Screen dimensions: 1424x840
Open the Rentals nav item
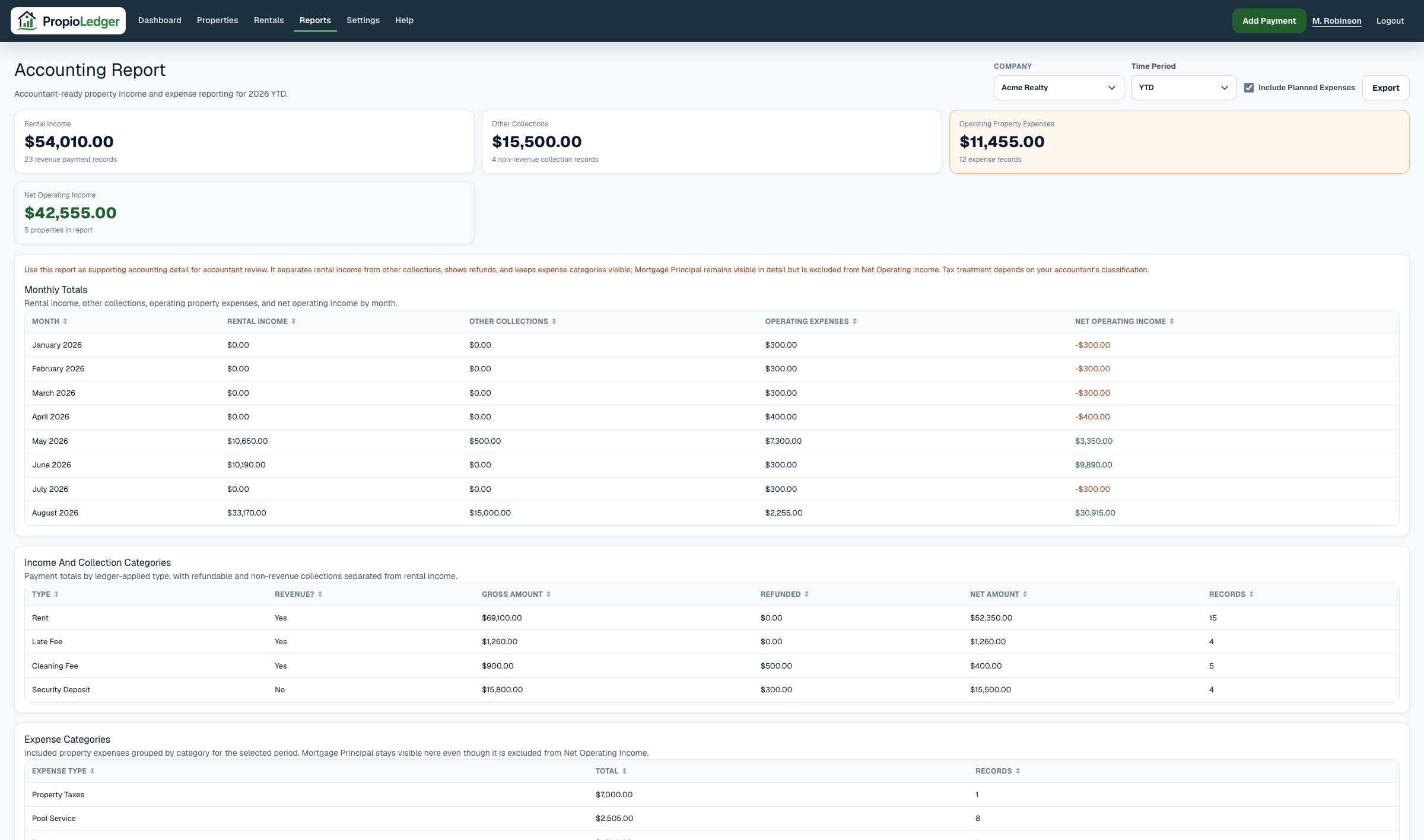[269, 20]
